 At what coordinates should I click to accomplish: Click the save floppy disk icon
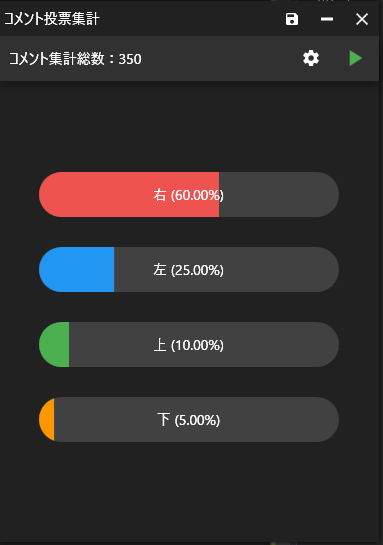coord(292,19)
